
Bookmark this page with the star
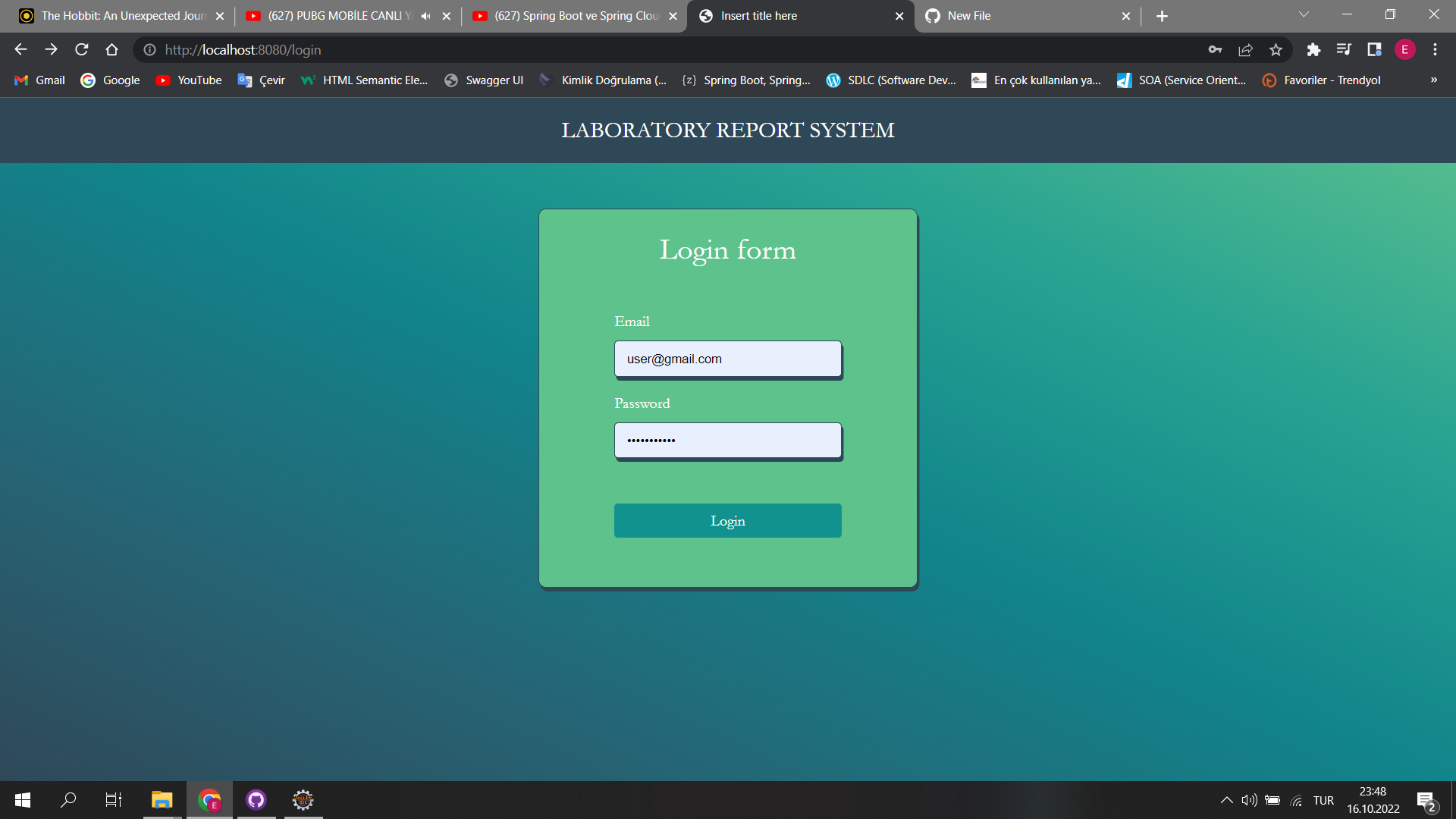pyautogui.click(x=1276, y=49)
